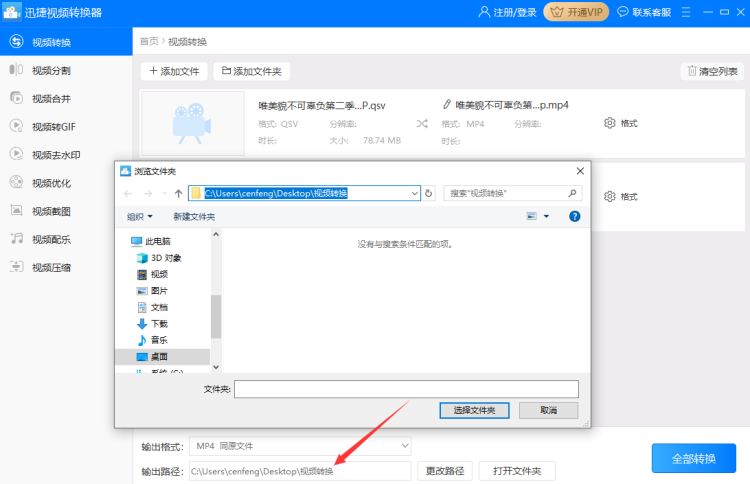Screen dimensions: 750x484
Task: Click 添加文件 button
Action: point(174,71)
